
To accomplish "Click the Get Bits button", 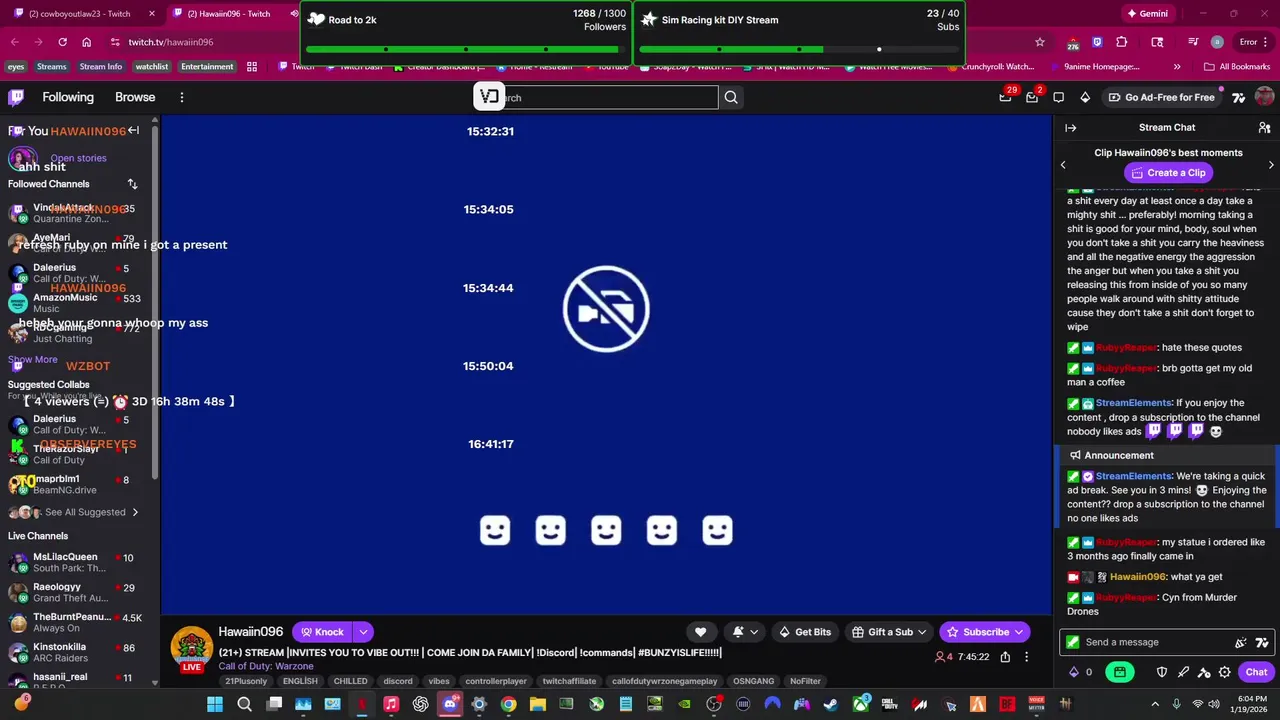I will click(804, 632).
